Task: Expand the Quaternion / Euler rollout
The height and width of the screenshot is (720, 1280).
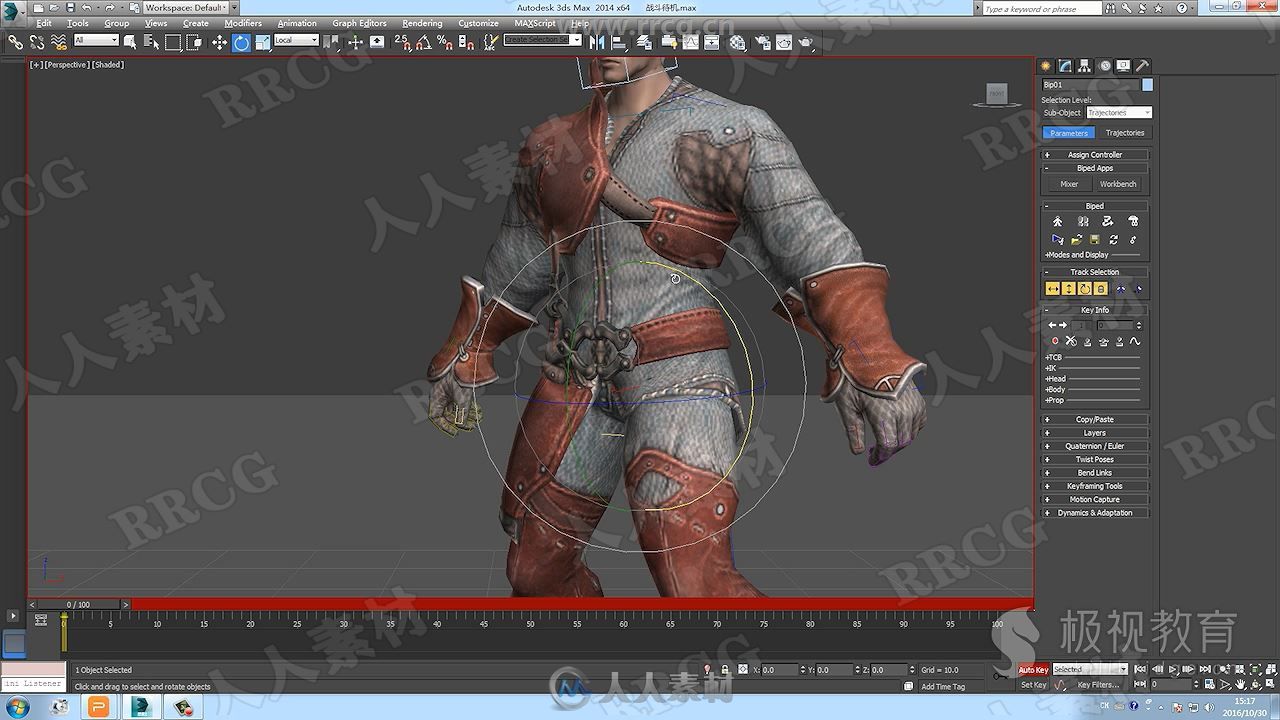Action: (x=1096, y=446)
